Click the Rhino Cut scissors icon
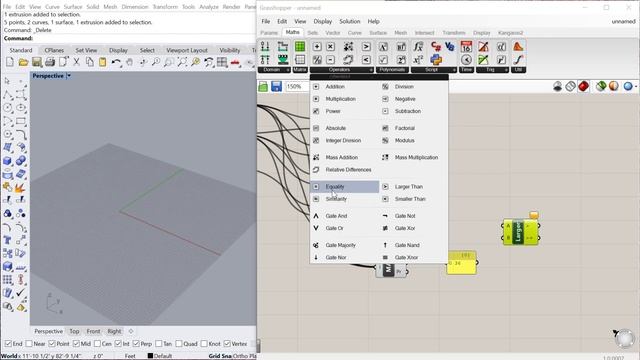This screenshot has width=640, height=360. pos(76,62)
